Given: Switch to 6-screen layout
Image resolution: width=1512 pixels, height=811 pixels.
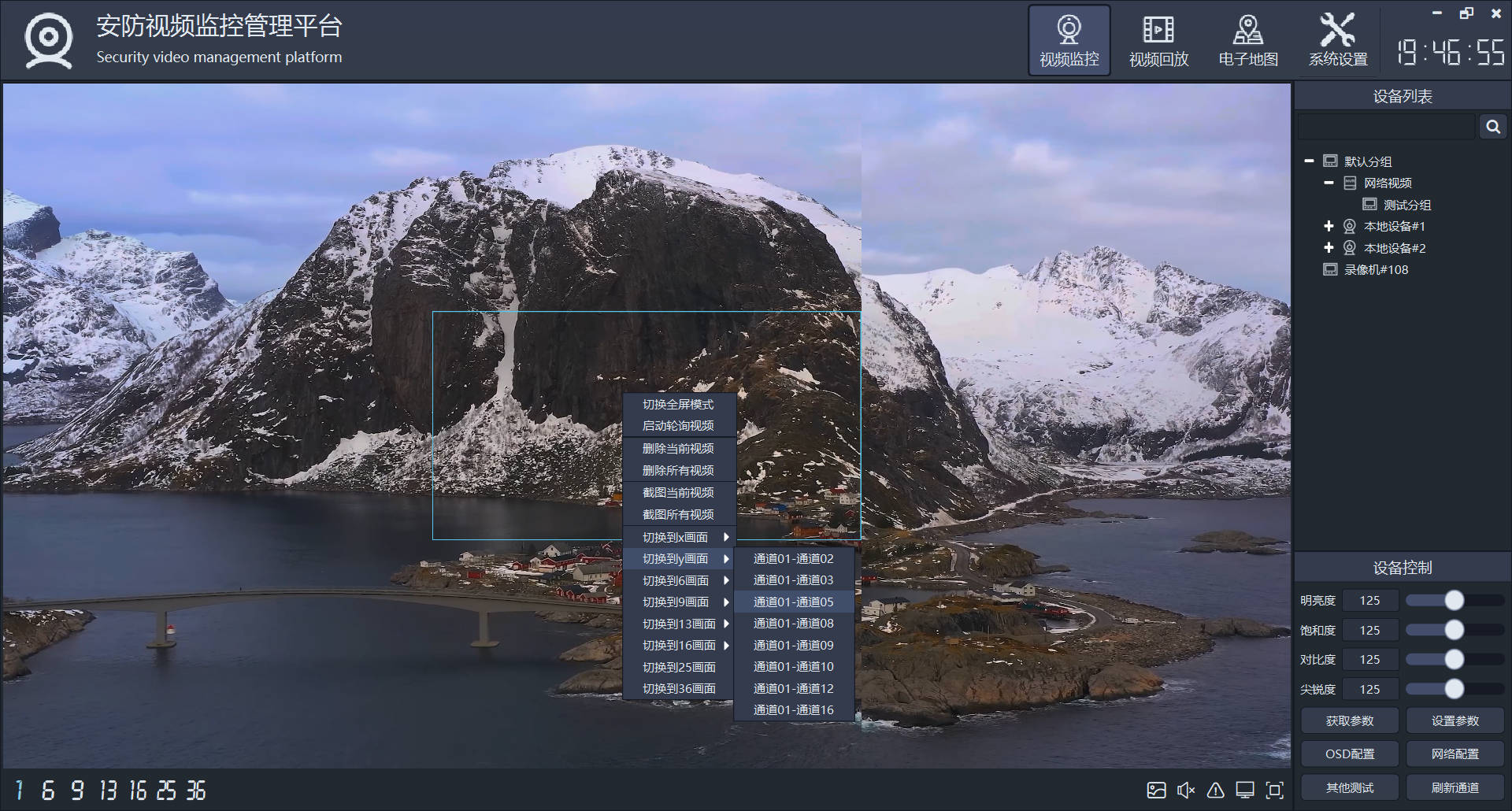Looking at the screenshot, I should [x=48, y=790].
